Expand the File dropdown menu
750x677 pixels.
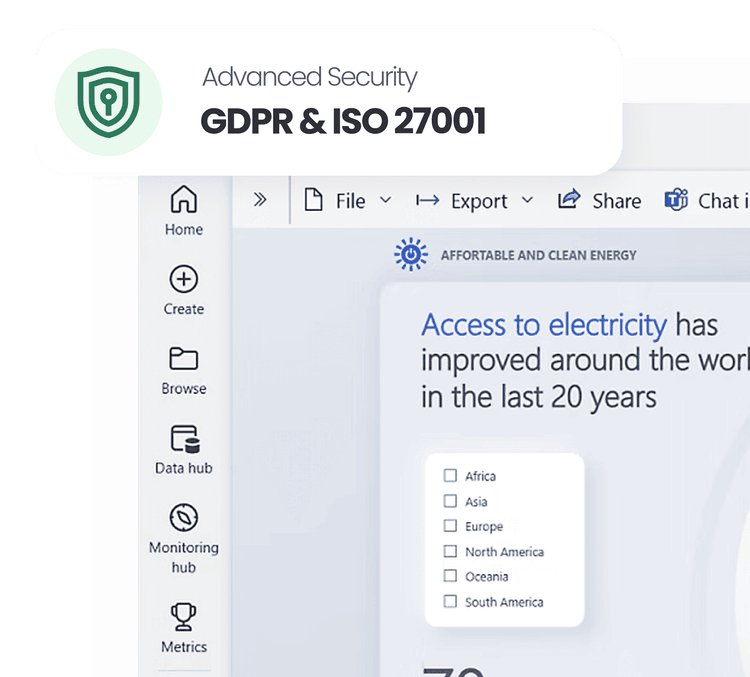348,201
